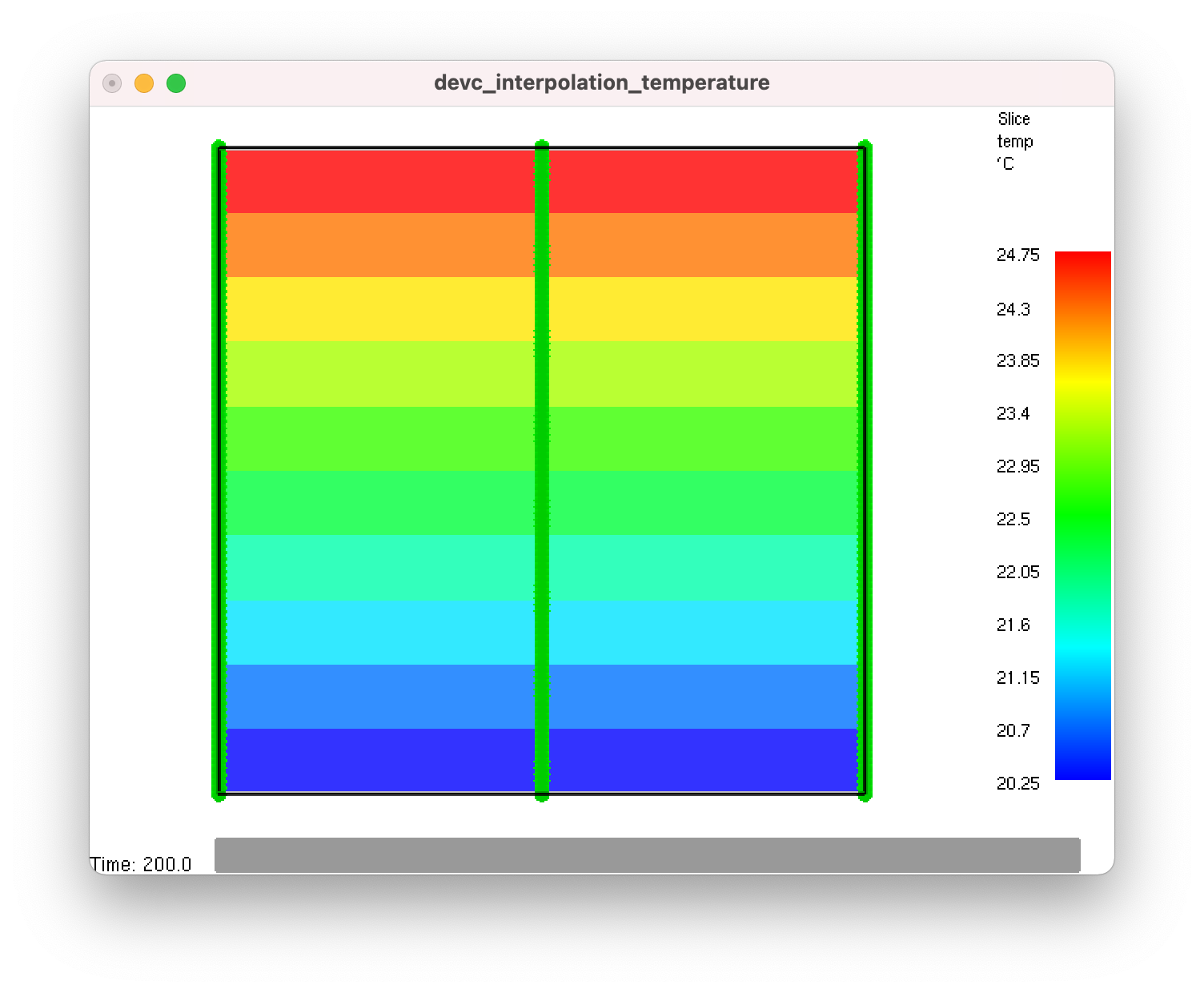The height and width of the screenshot is (993, 1204).
Task: Click the devc_interpolation_temperature title bar
Action: (x=602, y=82)
